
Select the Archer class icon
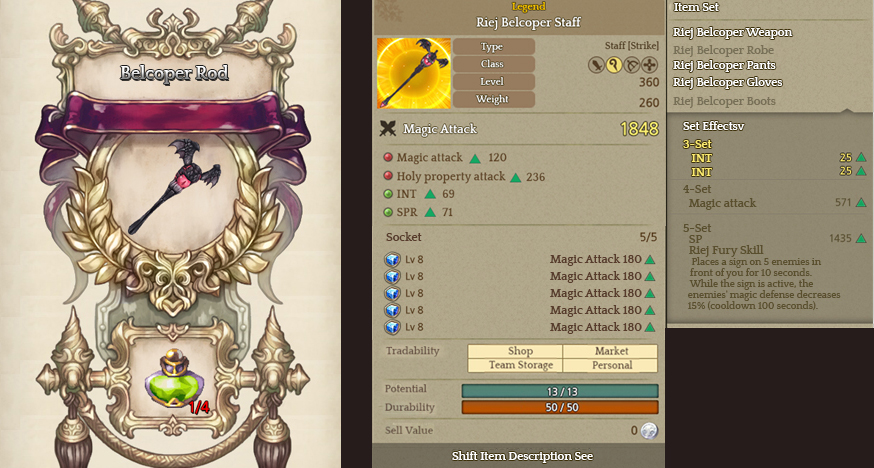pyautogui.click(x=632, y=65)
